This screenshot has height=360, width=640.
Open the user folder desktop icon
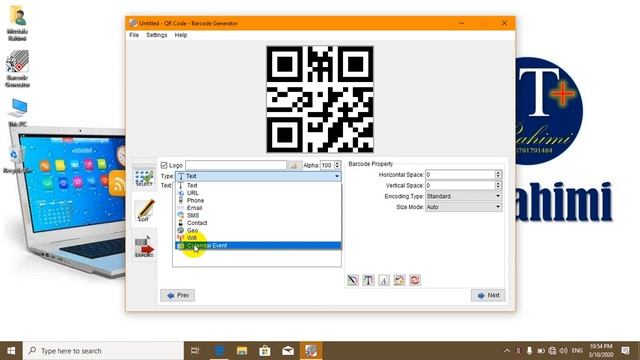[x=18, y=23]
